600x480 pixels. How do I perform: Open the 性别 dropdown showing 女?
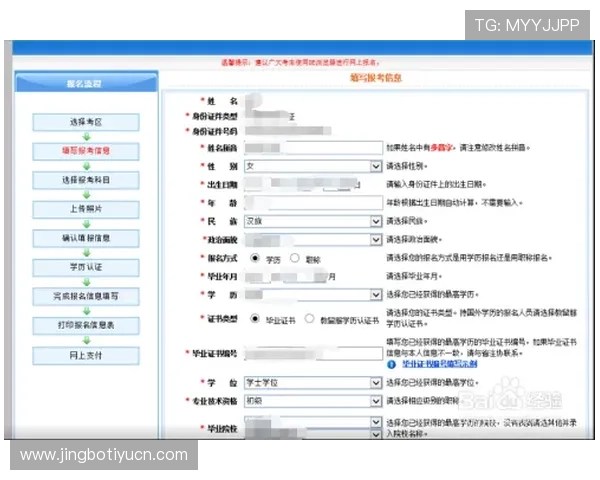click(313, 167)
